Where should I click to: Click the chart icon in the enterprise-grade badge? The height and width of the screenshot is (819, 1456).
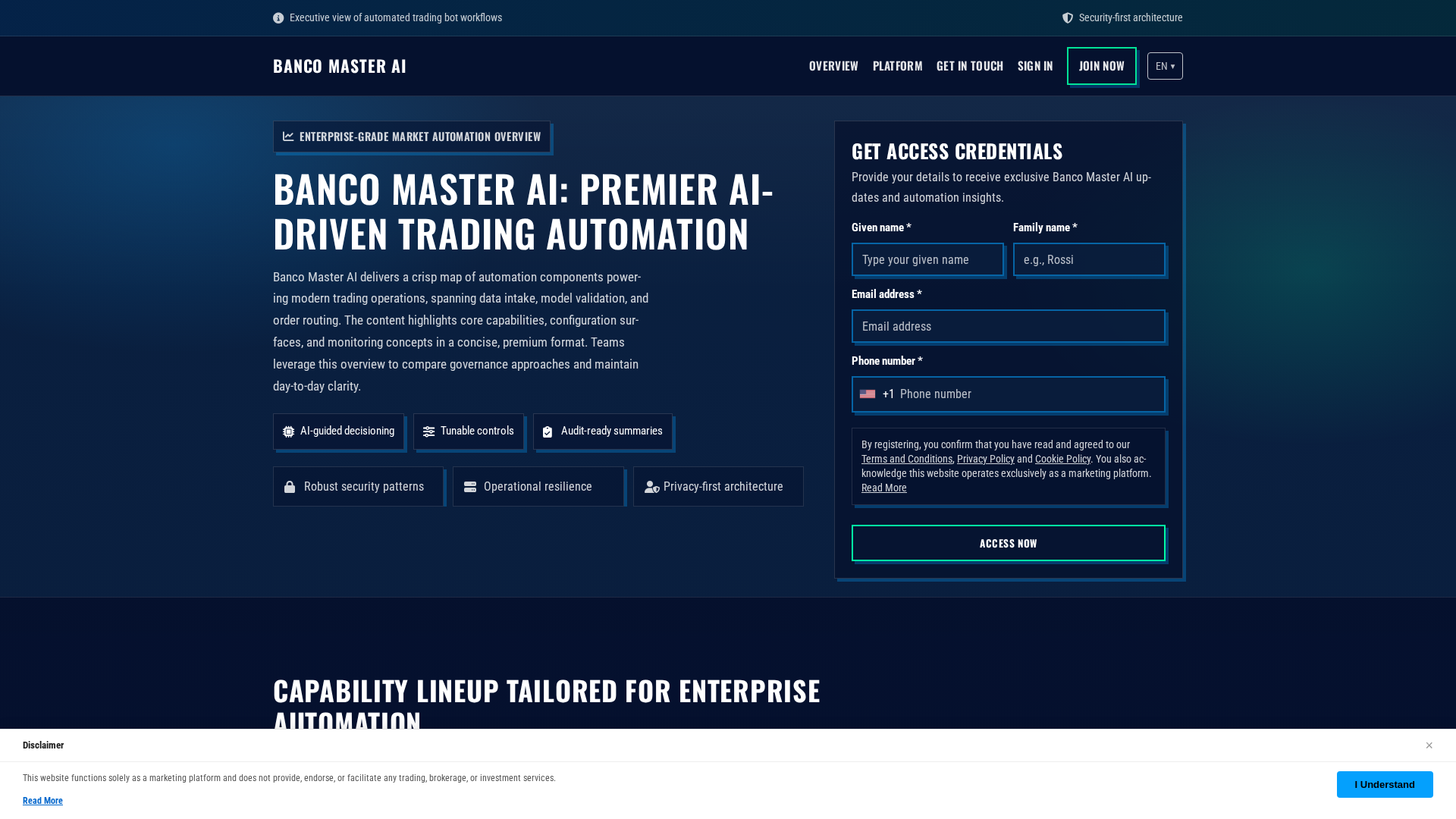pyautogui.click(x=288, y=136)
